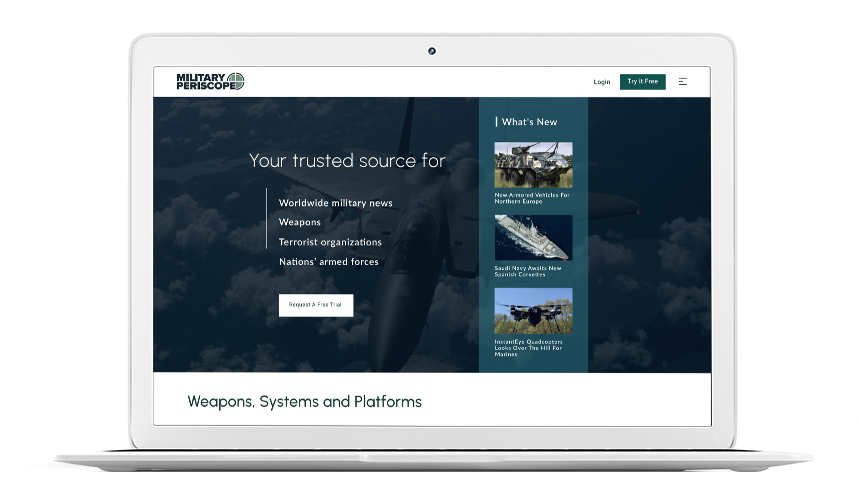This screenshot has height=500, width=860.
Task: Click Weapons, Systems and Platforms heading
Action: pos(304,402)
